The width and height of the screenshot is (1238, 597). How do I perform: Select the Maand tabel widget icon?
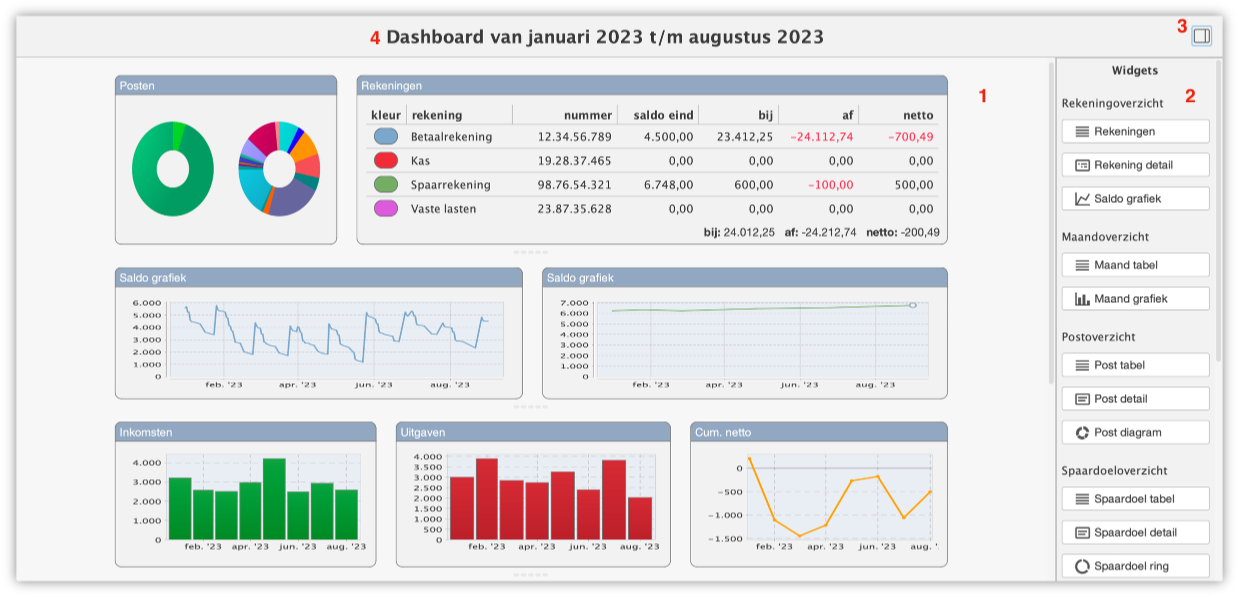point(1081,265)
